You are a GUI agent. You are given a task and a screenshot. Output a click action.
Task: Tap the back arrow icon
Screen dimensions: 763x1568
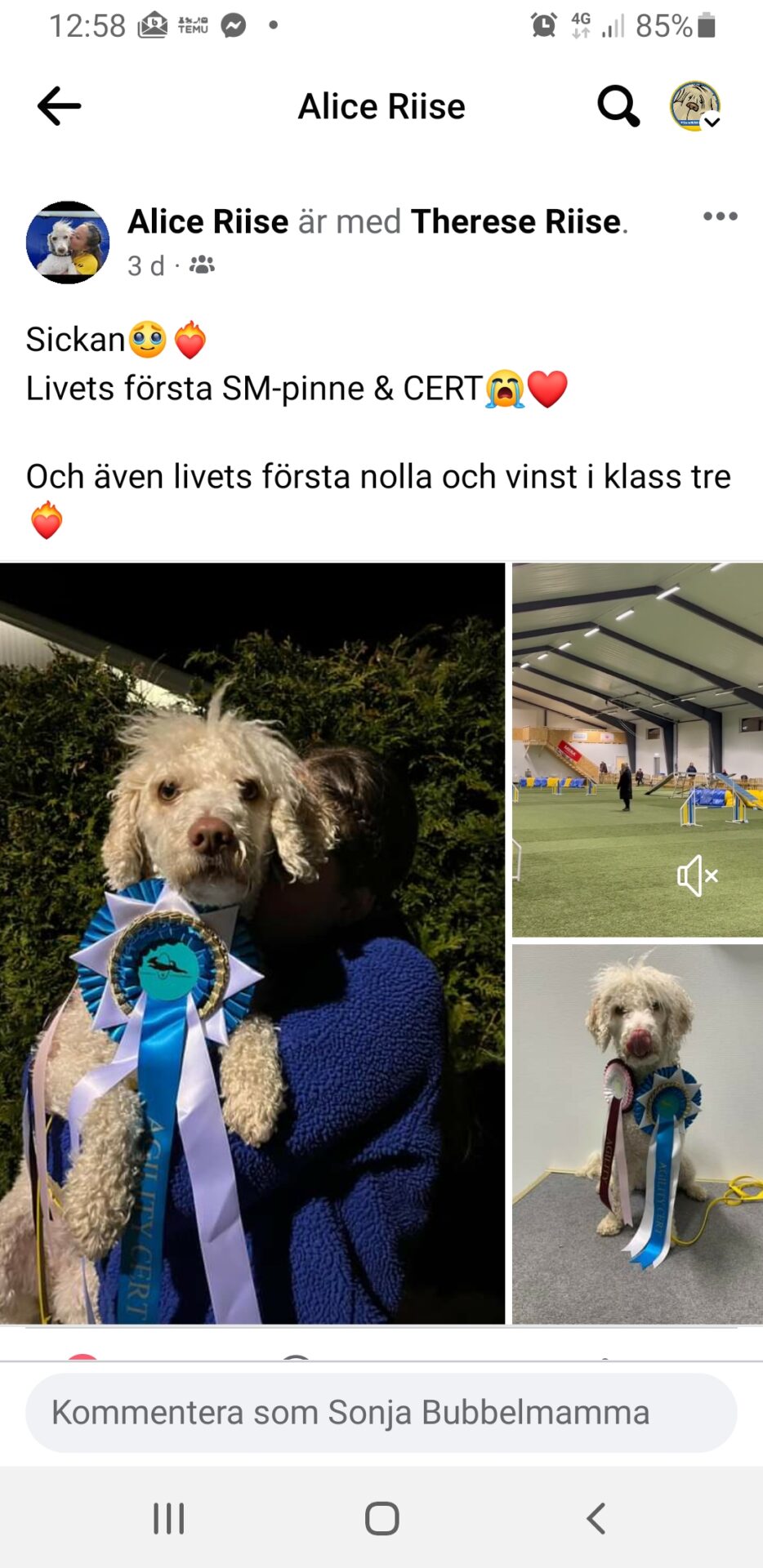59,106
